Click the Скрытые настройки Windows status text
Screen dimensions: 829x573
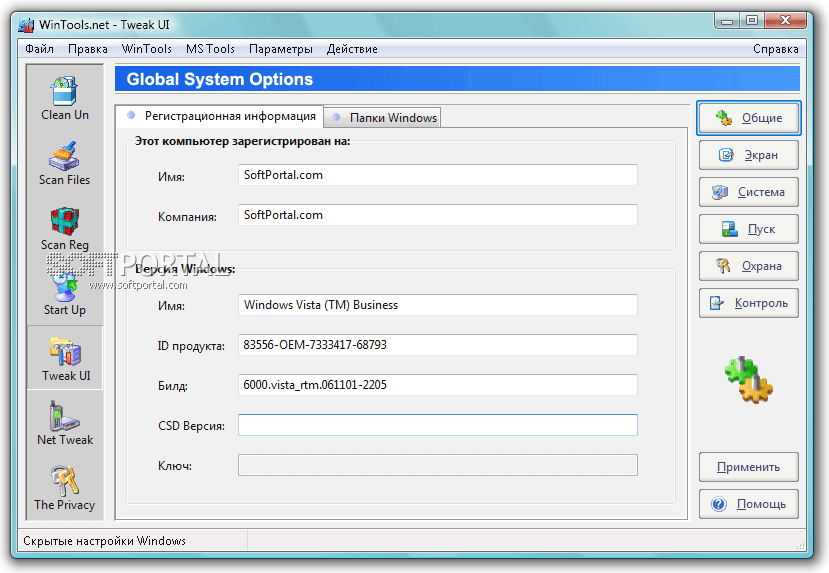(104, 541)
